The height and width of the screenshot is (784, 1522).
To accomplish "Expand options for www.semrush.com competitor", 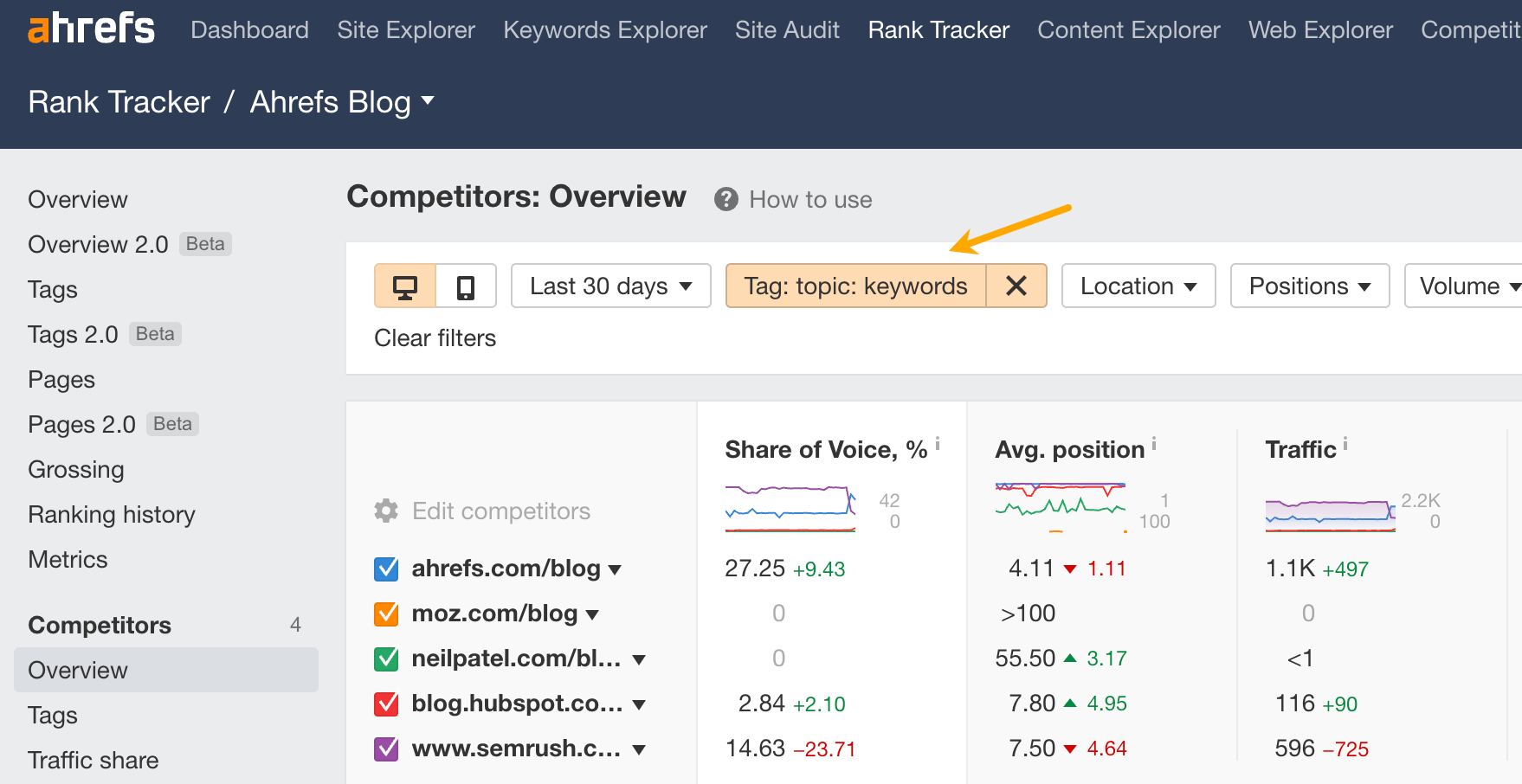I will coord(638,749).
